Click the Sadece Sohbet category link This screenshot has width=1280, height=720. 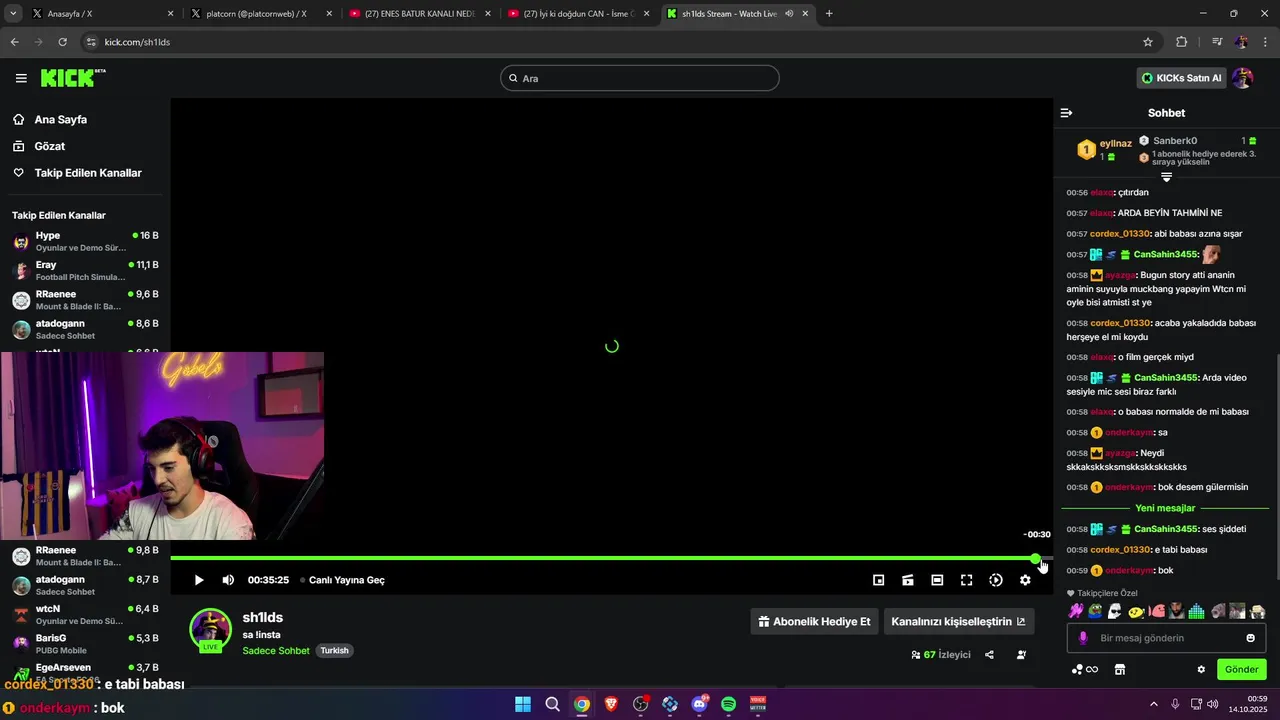pos(276,651)
